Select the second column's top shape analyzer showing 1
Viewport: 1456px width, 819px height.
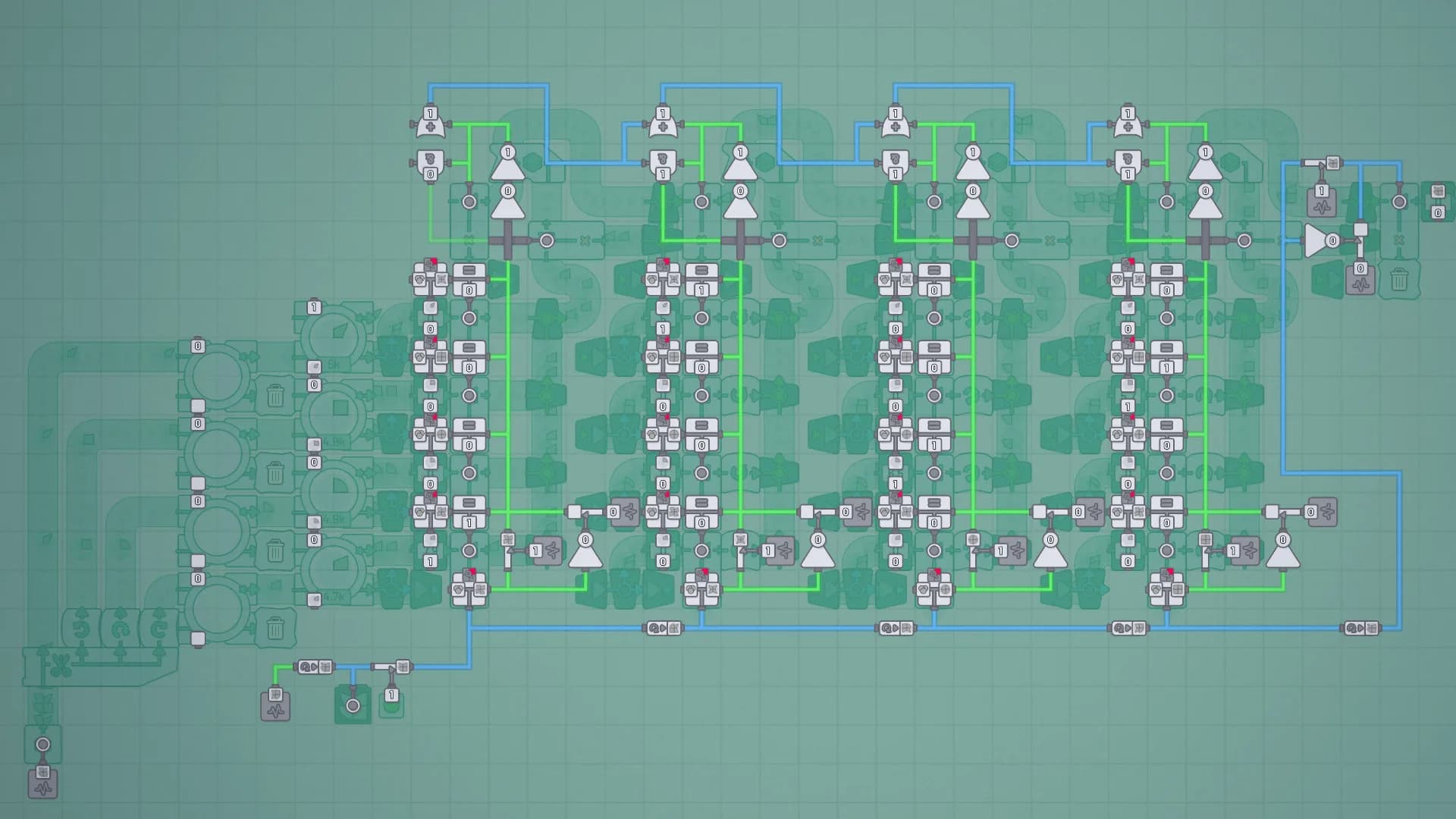pos(663,165)
